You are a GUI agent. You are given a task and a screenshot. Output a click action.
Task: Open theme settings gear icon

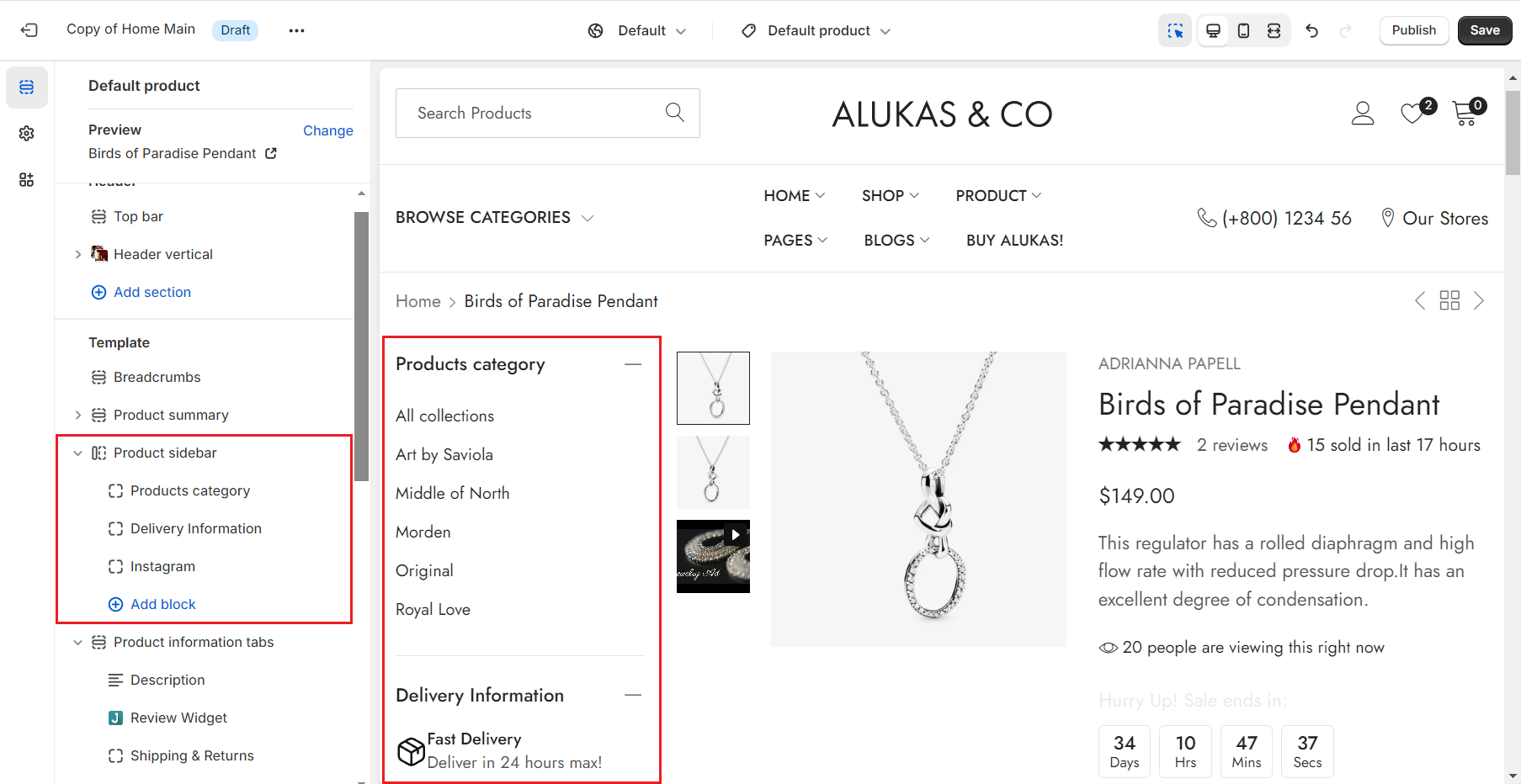click(27, 134)
